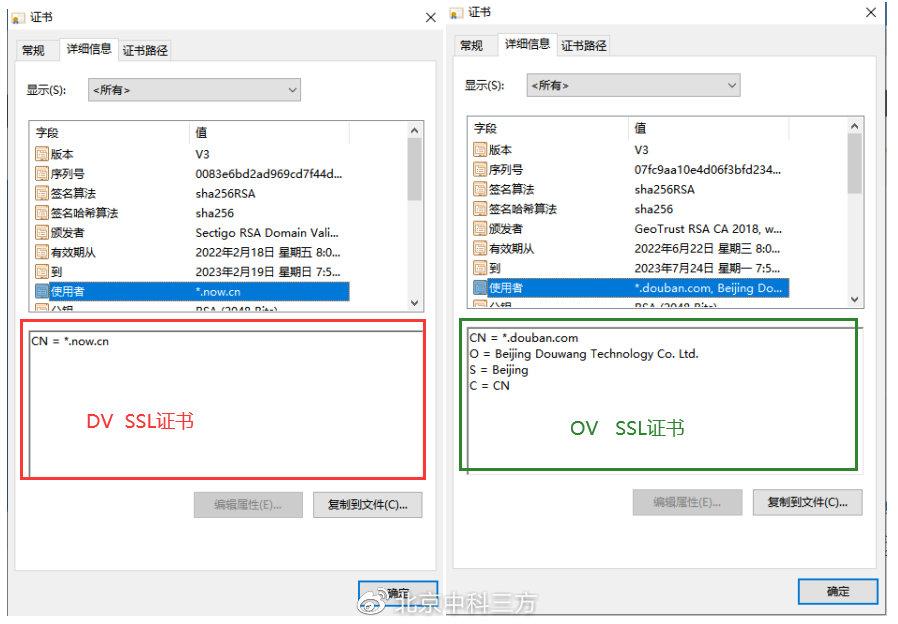Click O = Beijing Douwang Technology line
Image resolution: width=898 pixels, height=624 pixels.
click(x=584, y=354)
